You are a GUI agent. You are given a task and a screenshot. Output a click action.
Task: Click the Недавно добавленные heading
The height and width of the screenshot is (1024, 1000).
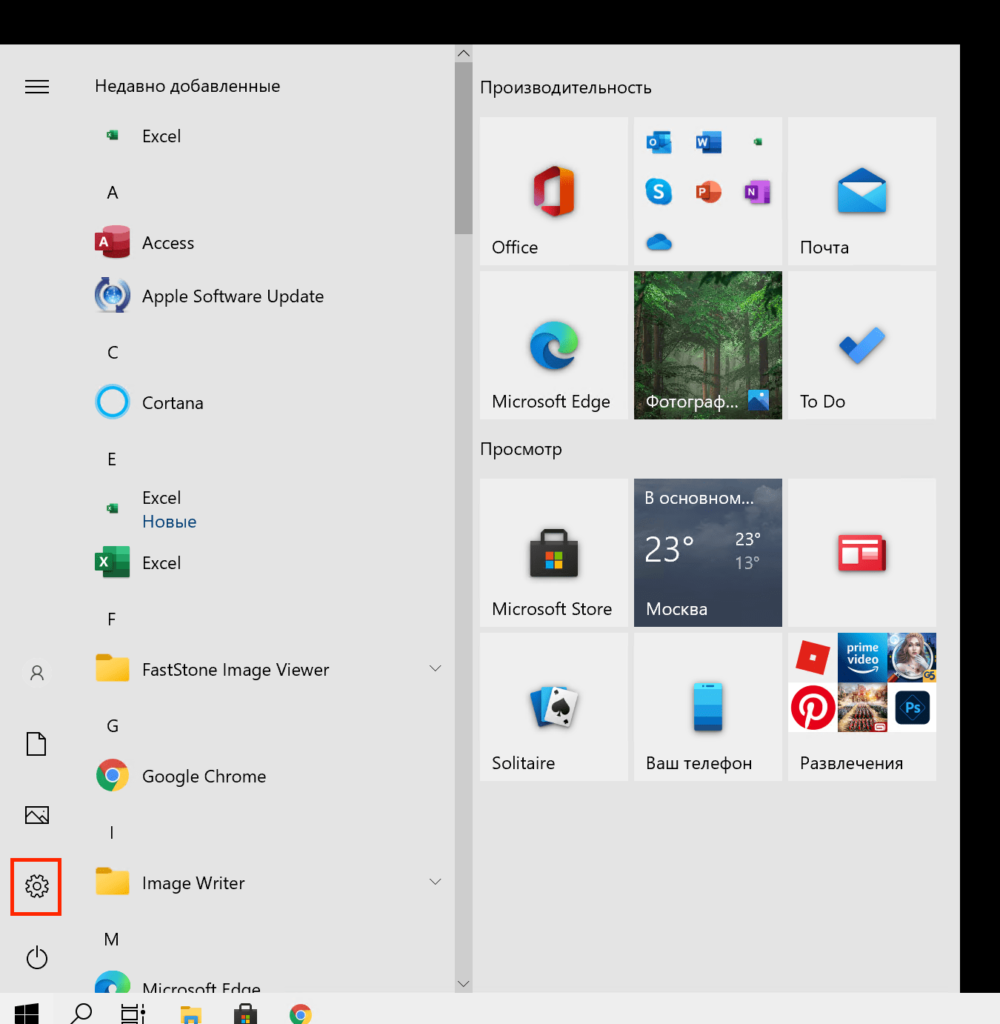tap(187, 86)
